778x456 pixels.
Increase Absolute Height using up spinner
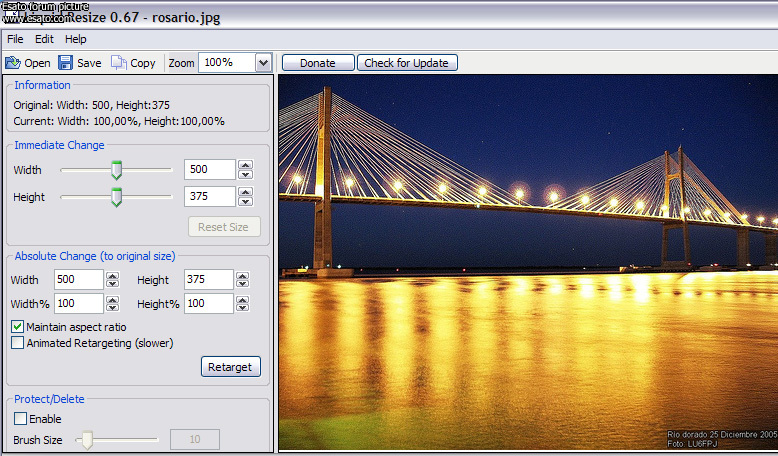(242, 275)
